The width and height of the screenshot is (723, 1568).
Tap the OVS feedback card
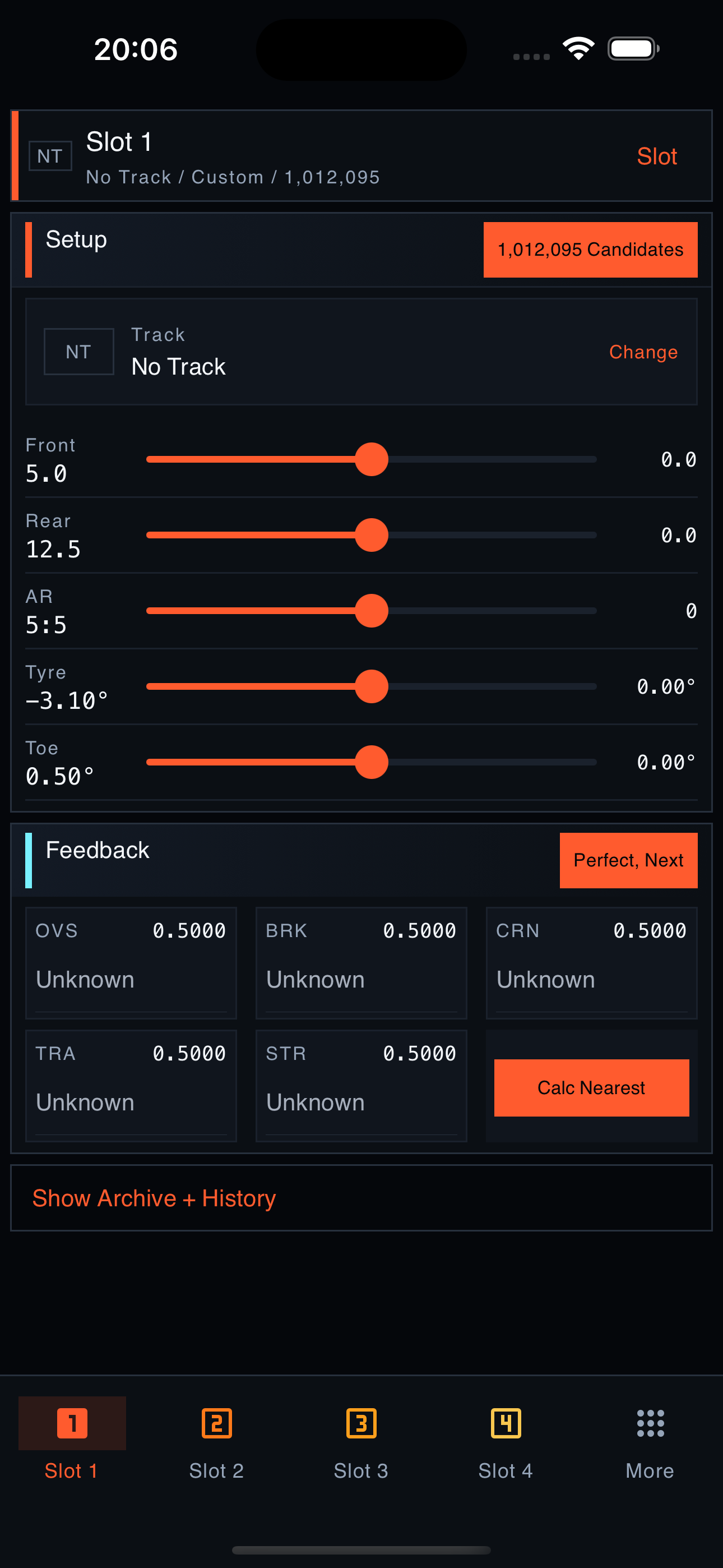(131, 962)
